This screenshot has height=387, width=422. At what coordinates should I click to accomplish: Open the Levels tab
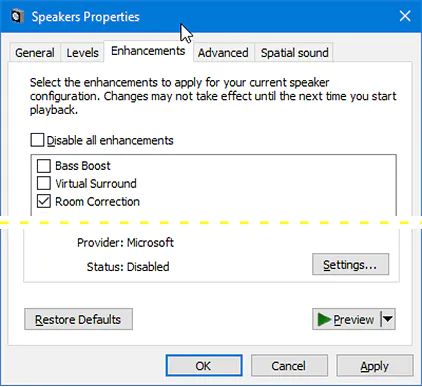[82, 53]
